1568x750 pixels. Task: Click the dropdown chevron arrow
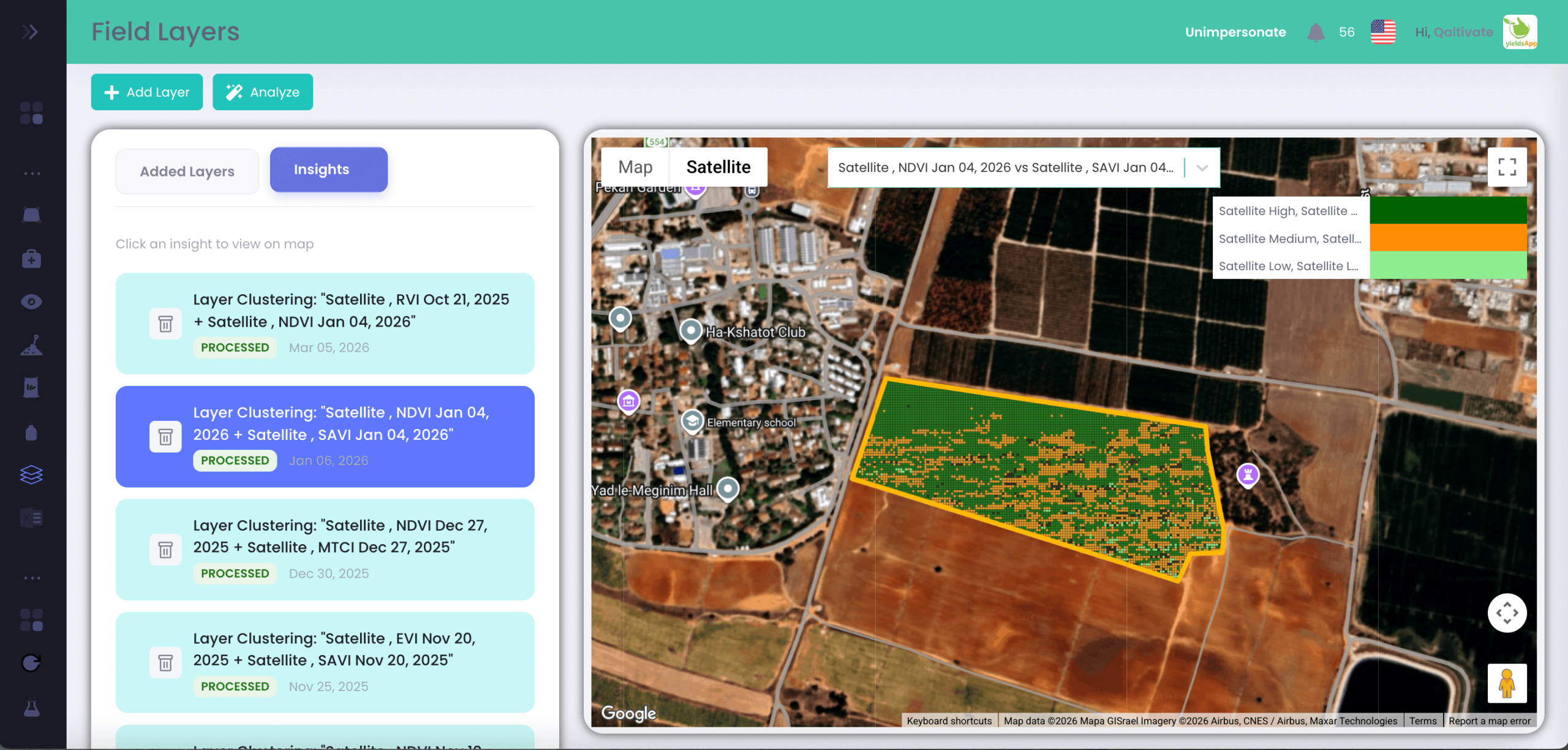(1202, 168)
